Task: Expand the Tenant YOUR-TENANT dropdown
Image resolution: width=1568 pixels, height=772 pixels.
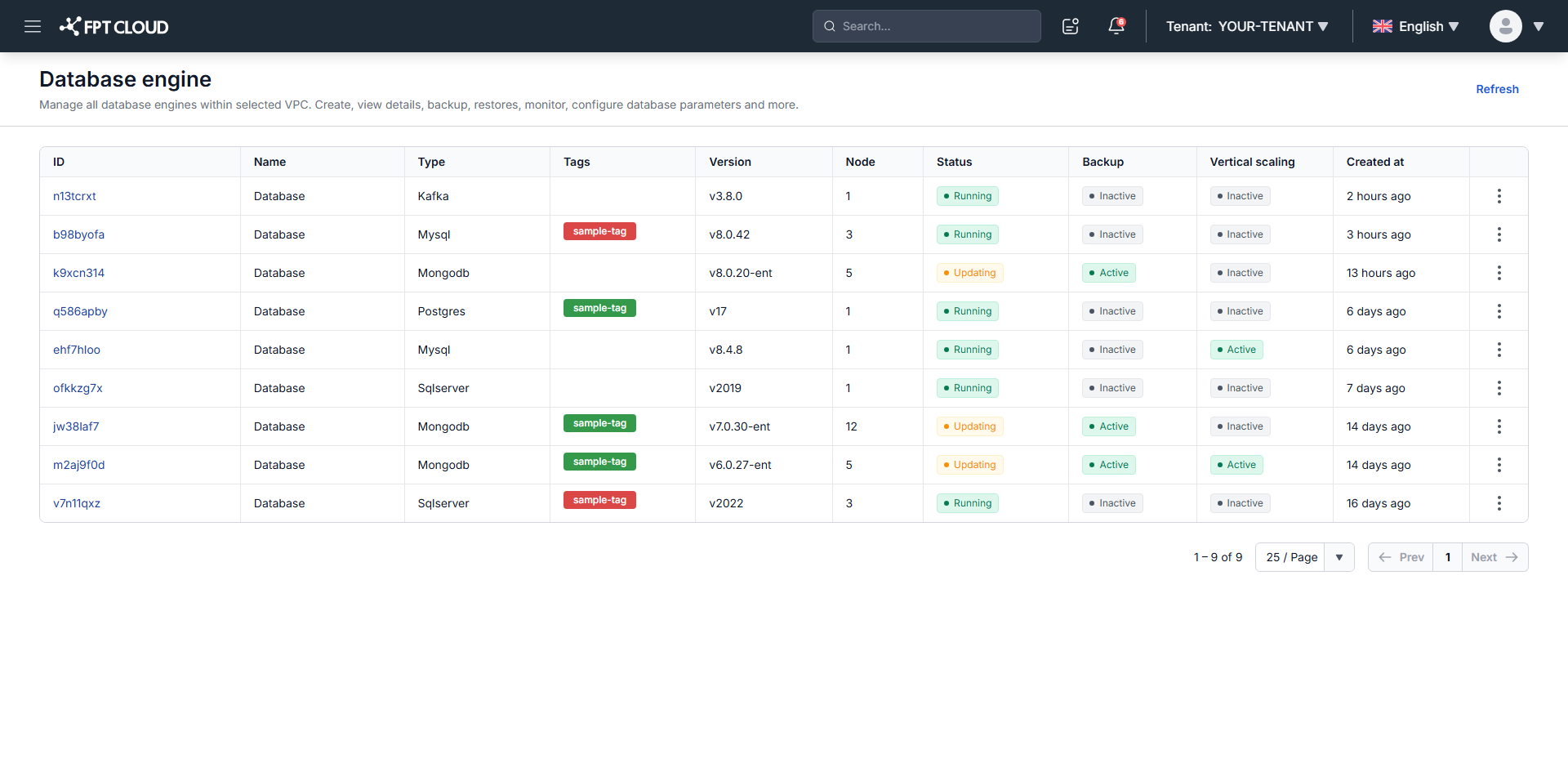Action: point(1247,26)
